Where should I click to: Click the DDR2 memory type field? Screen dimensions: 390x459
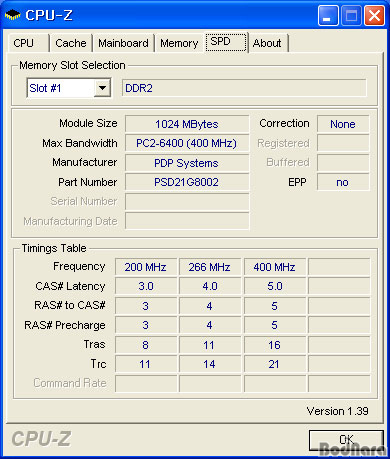point(244,88)
